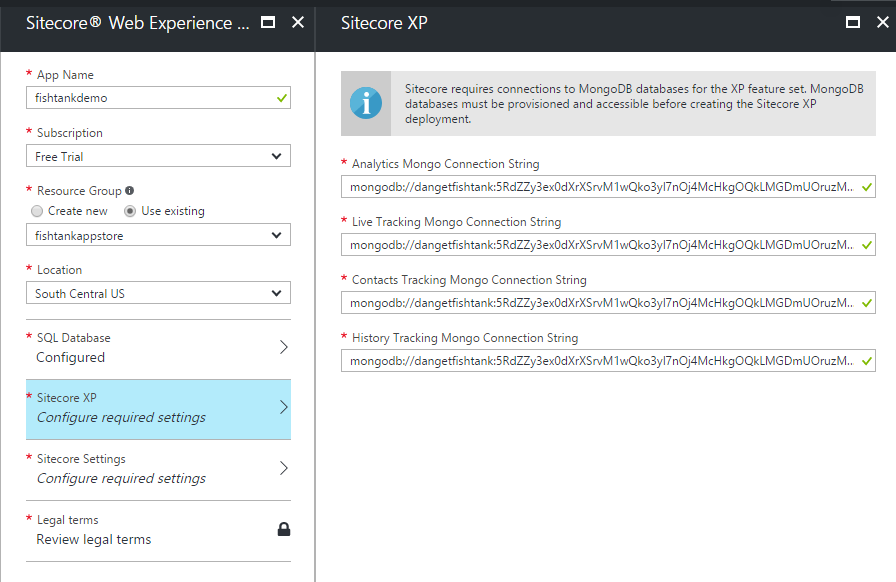This screenshot has width=896, height=582.
Task: Click the validation checkmark for Contacts Tracking string
Action: [867, 303]
